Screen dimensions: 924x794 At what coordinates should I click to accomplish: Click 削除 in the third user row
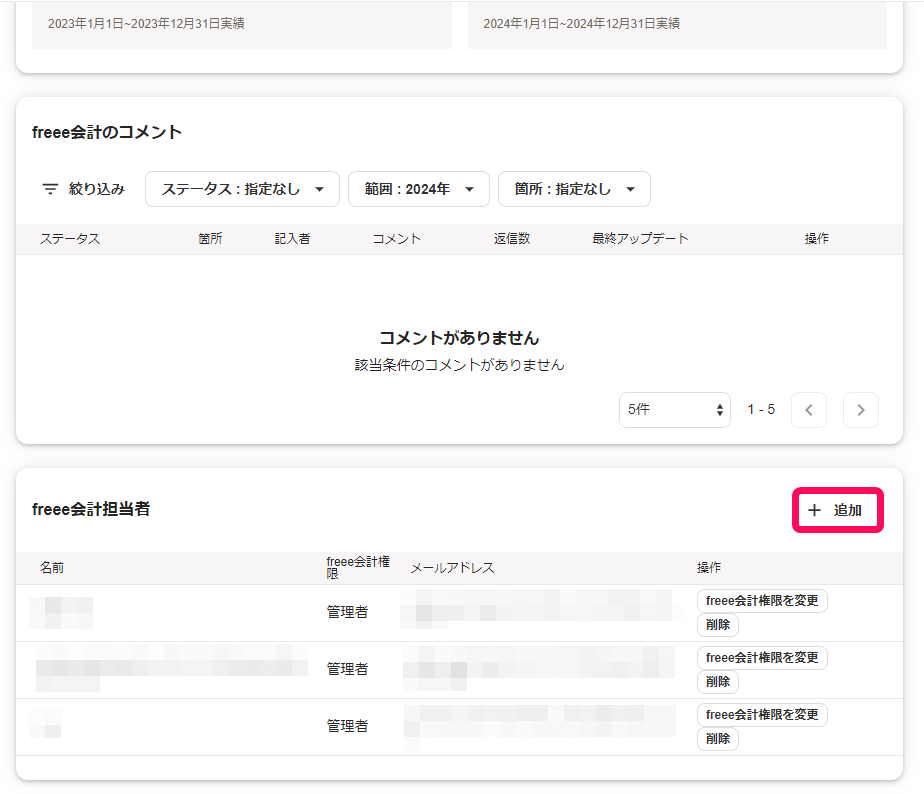[718, 739]
